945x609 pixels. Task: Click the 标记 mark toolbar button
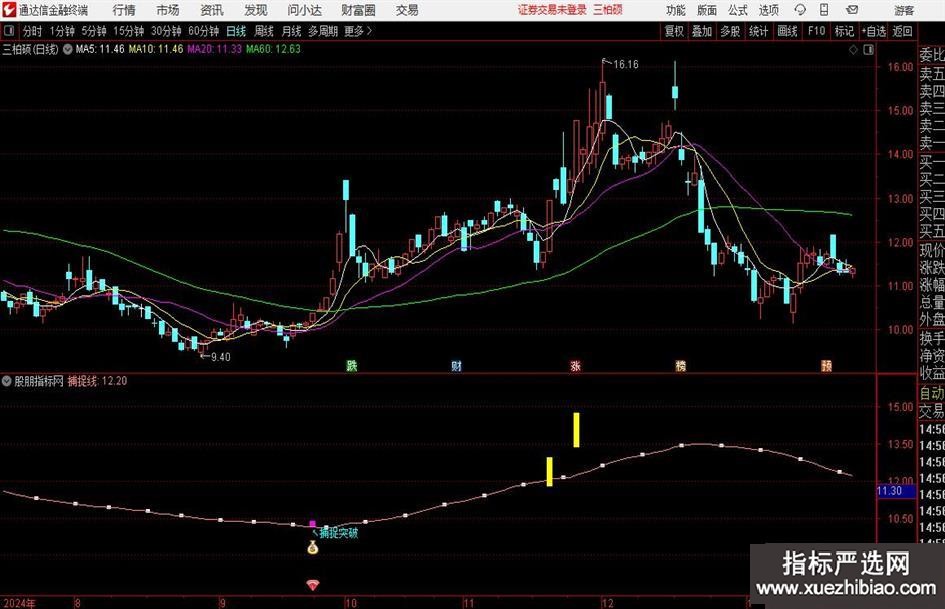click(844, 31)
